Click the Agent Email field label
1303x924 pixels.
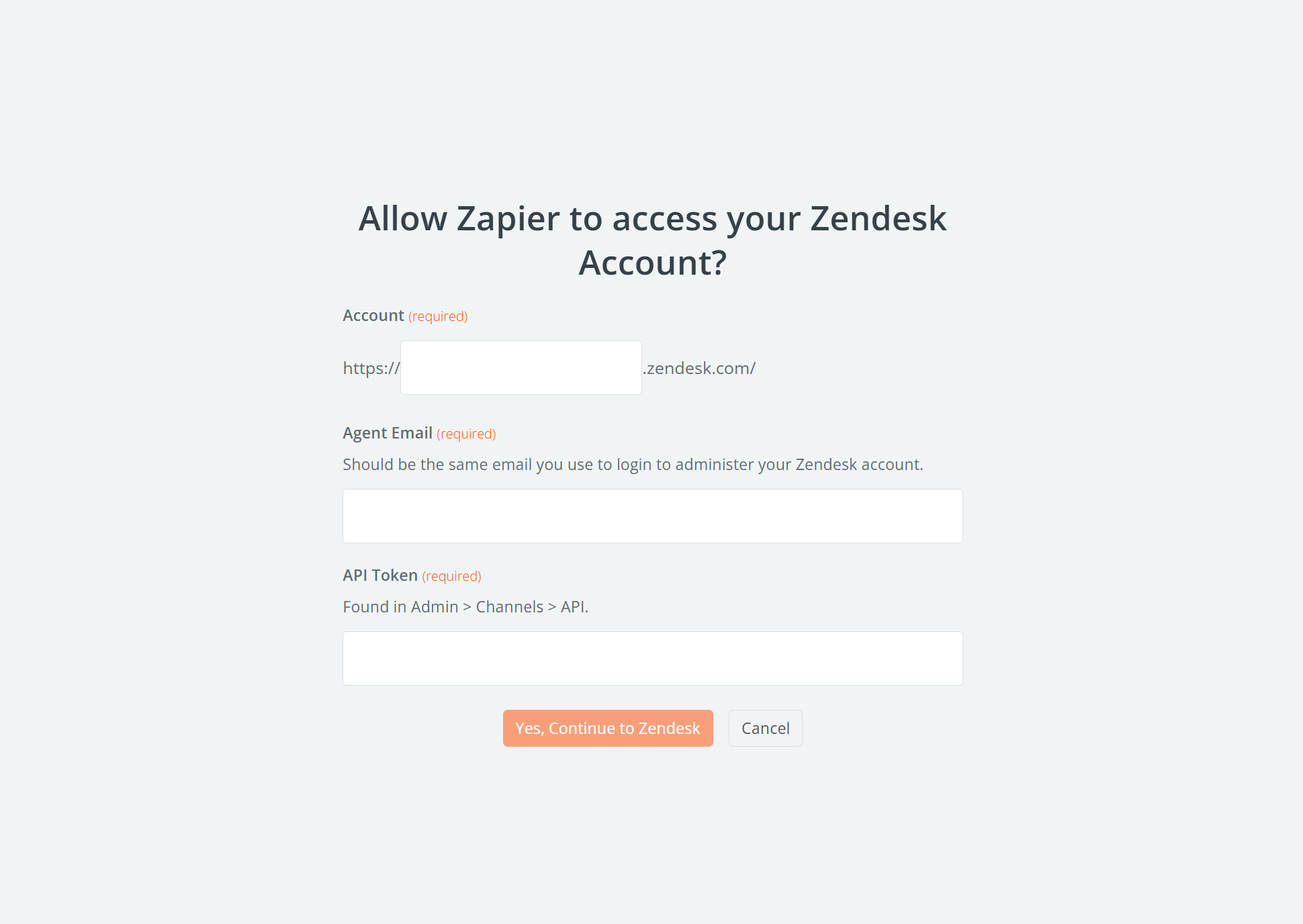coord(388,433)
